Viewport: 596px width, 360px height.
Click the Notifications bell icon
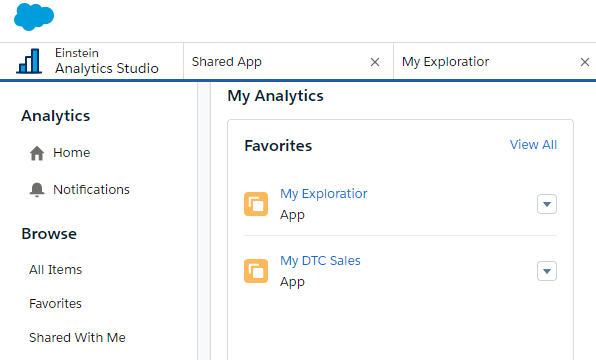(37, 190)
